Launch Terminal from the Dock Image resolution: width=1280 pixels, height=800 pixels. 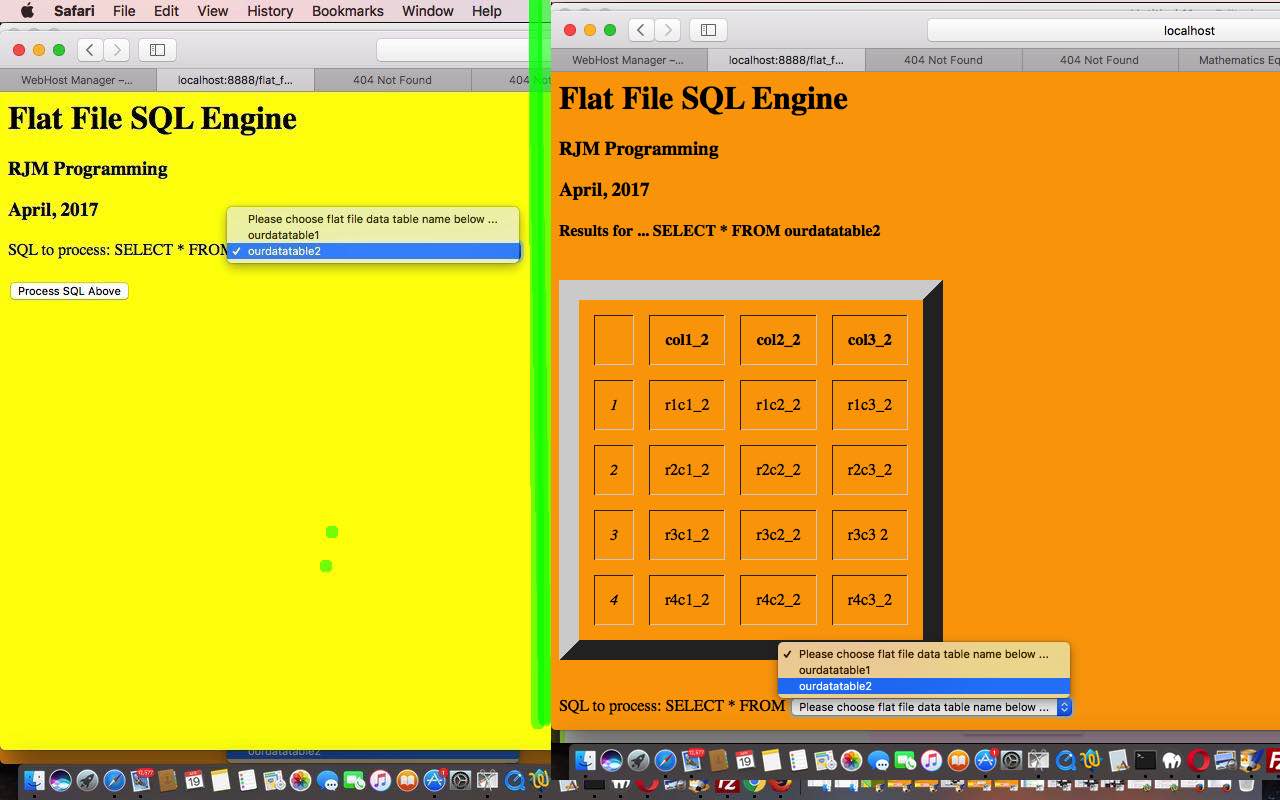(1146, 763)
